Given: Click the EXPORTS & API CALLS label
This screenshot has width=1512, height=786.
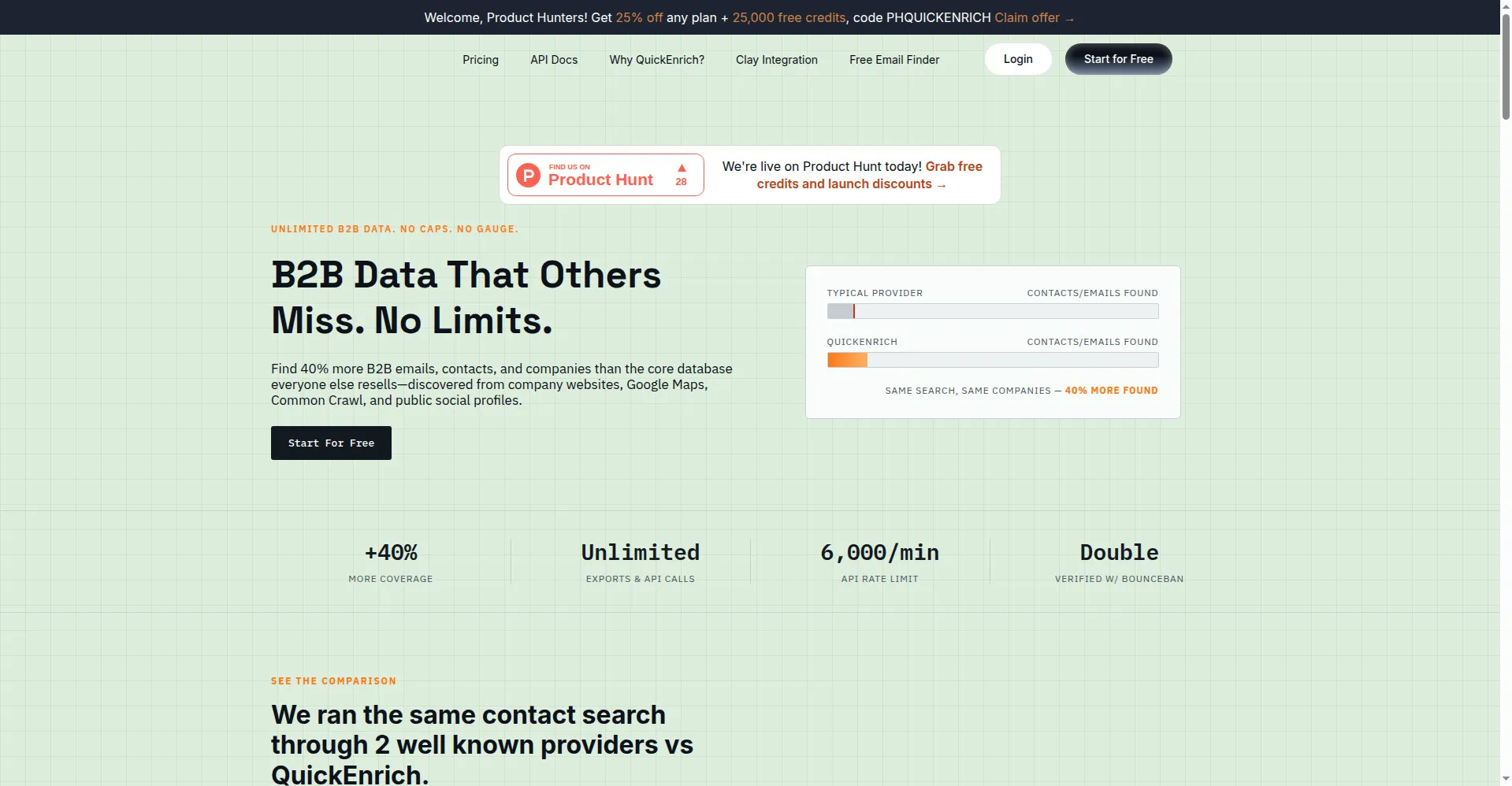Looking at the screenshot, I should tap(641, 579).
